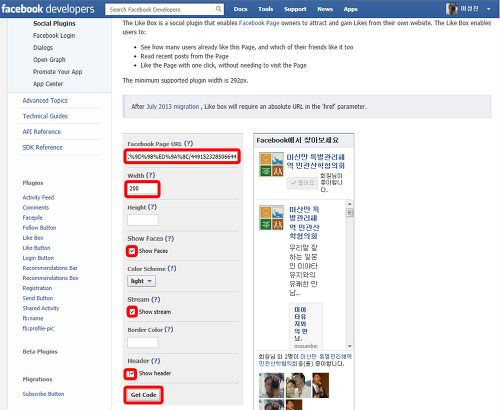
Task: Open Login Button plugin page
Action: [38, 258]
